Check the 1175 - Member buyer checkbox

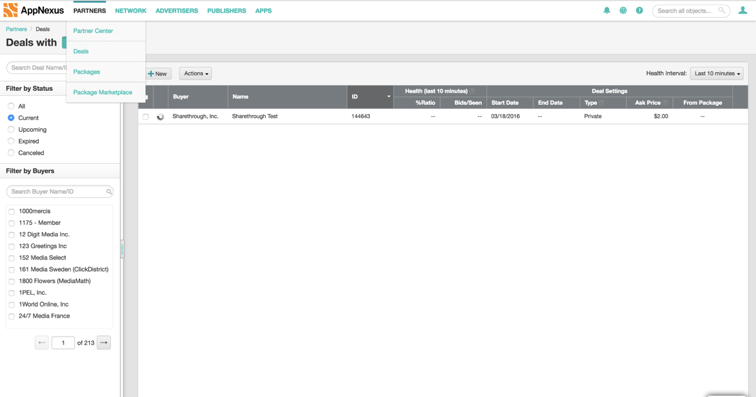click(x=12, y=223)
